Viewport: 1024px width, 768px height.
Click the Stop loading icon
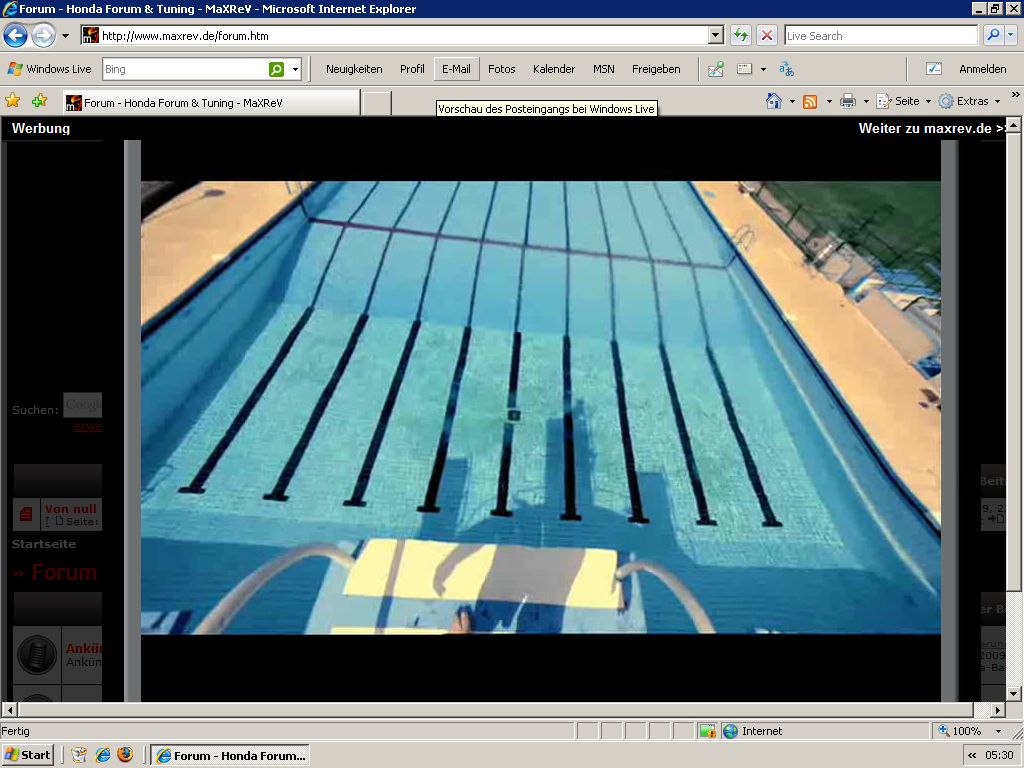coord(767,35)
